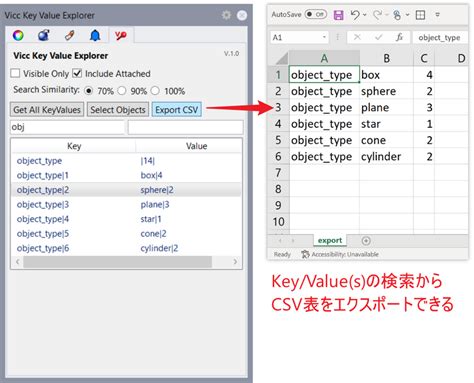Click the list's scroll right arrow

tap(235, 262)
